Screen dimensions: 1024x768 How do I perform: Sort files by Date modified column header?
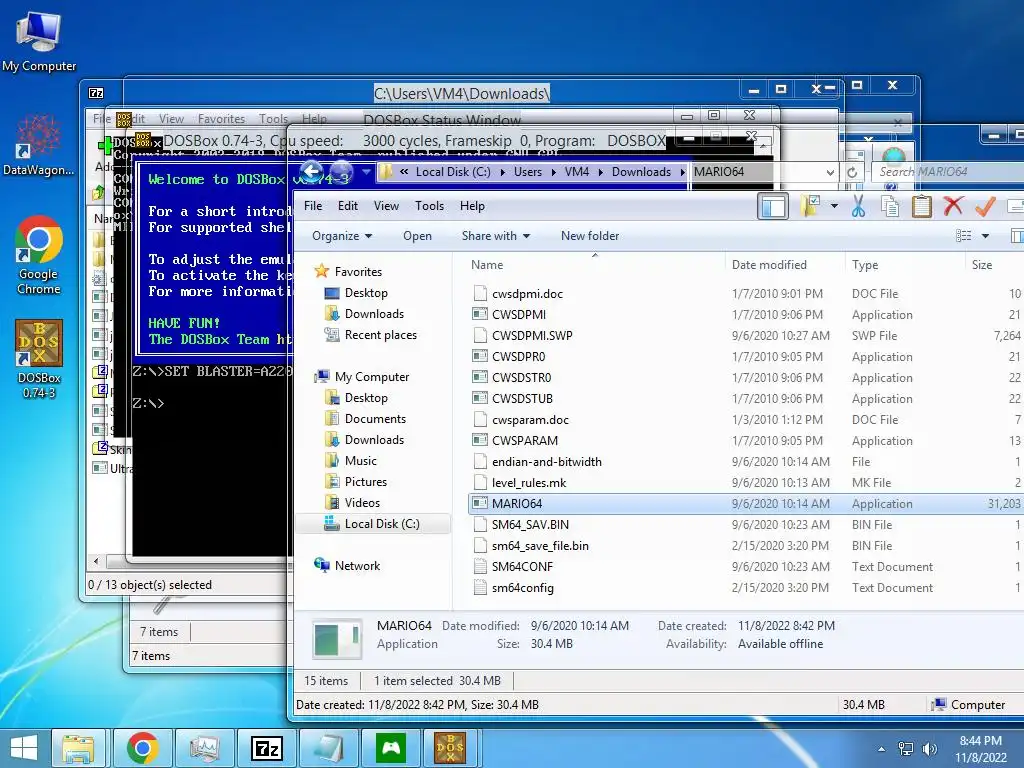[x=769, y=264]
